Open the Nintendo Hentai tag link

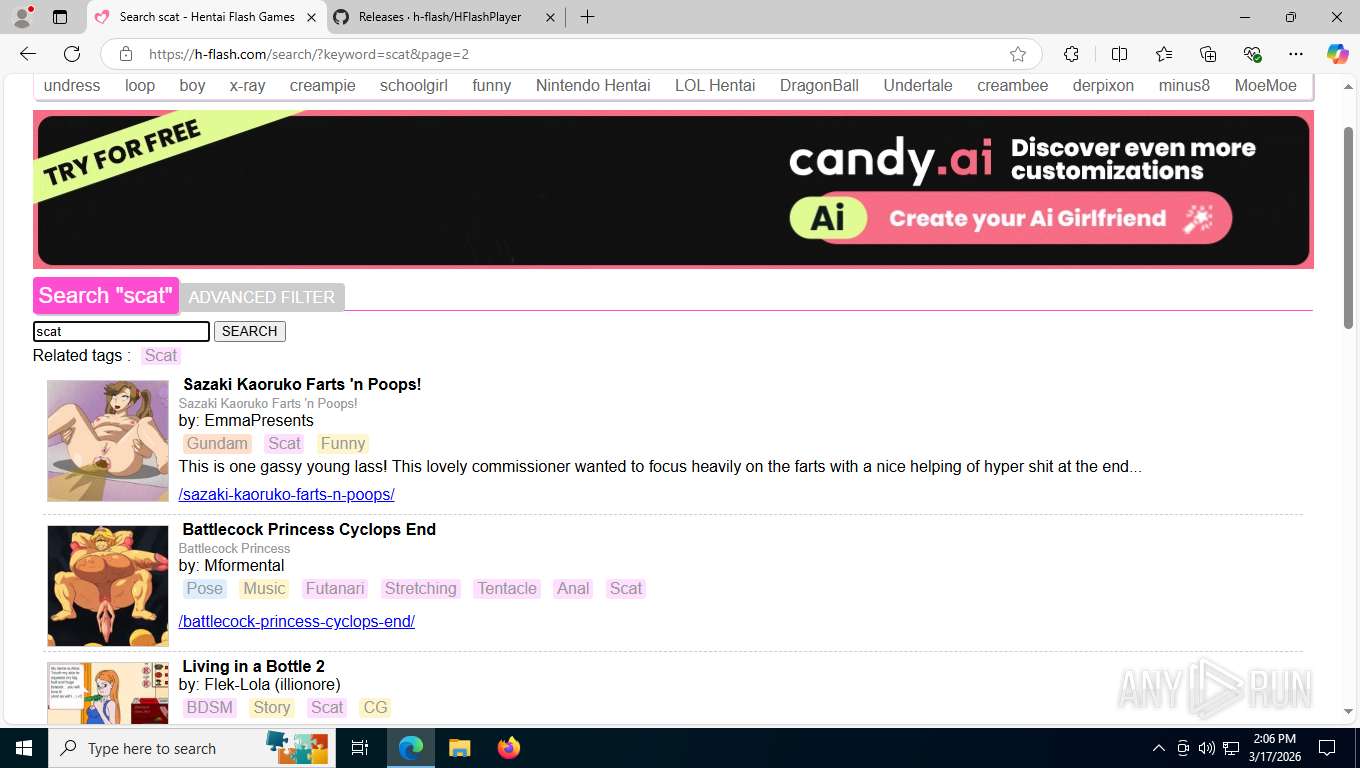click(593, 86)
